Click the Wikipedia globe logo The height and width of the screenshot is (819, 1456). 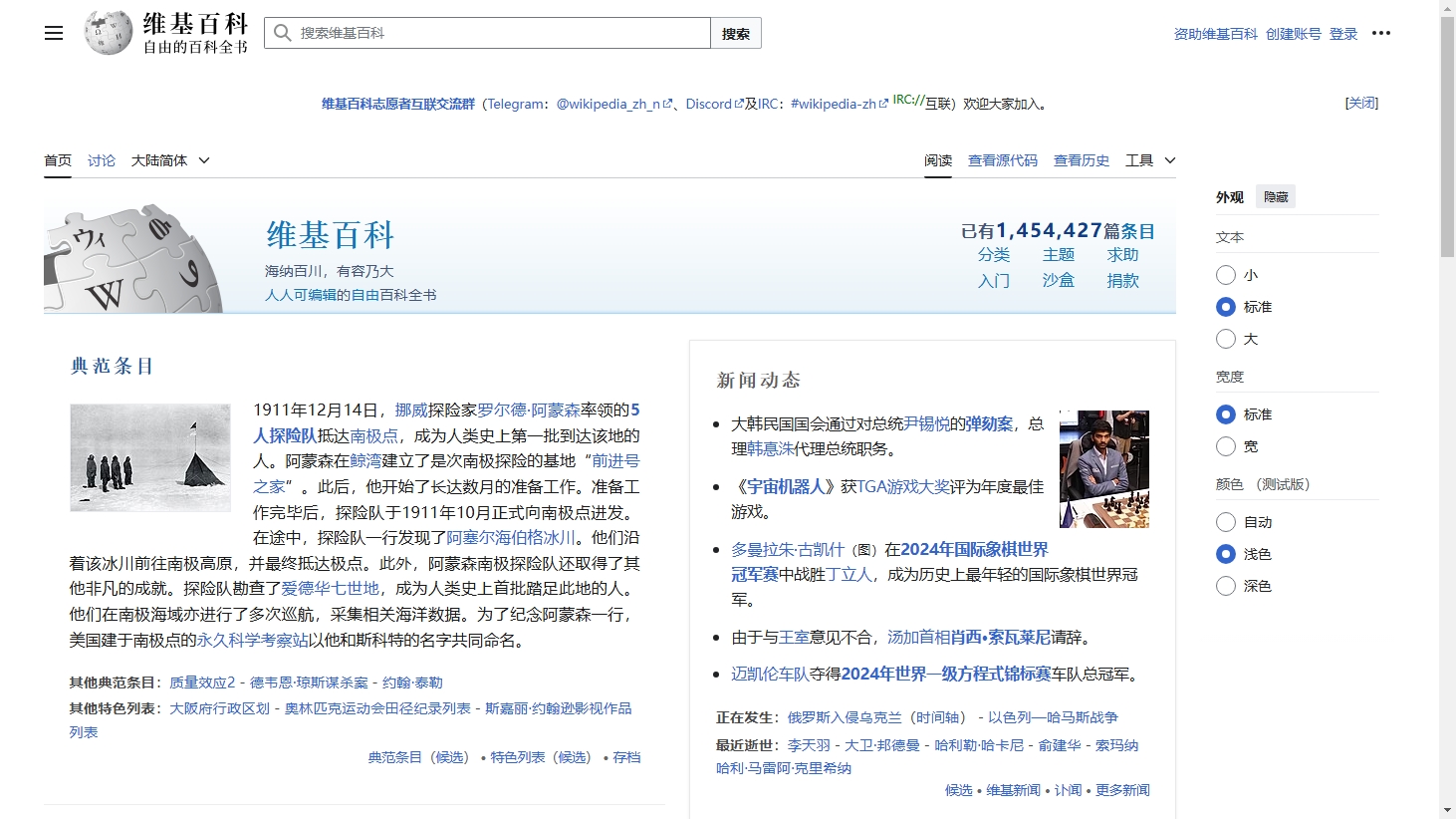[109, 33]
